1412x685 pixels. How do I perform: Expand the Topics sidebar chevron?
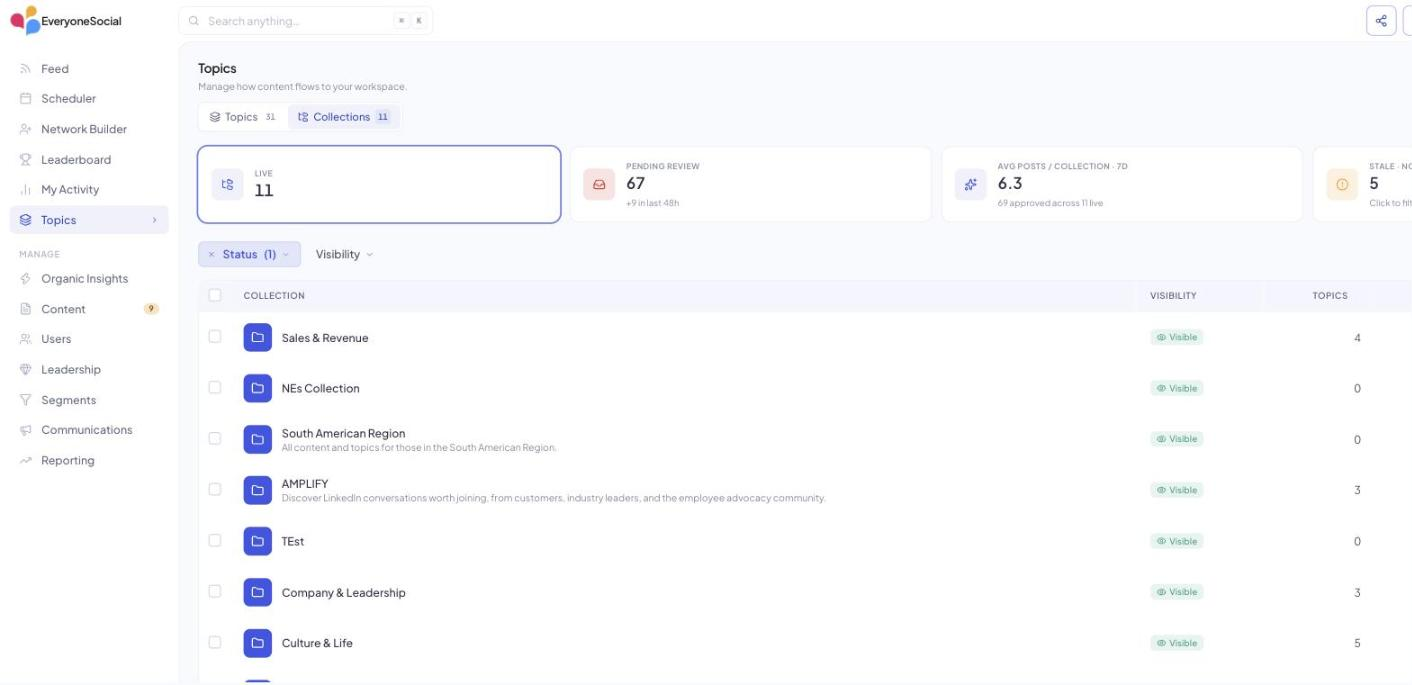(154, 220)
